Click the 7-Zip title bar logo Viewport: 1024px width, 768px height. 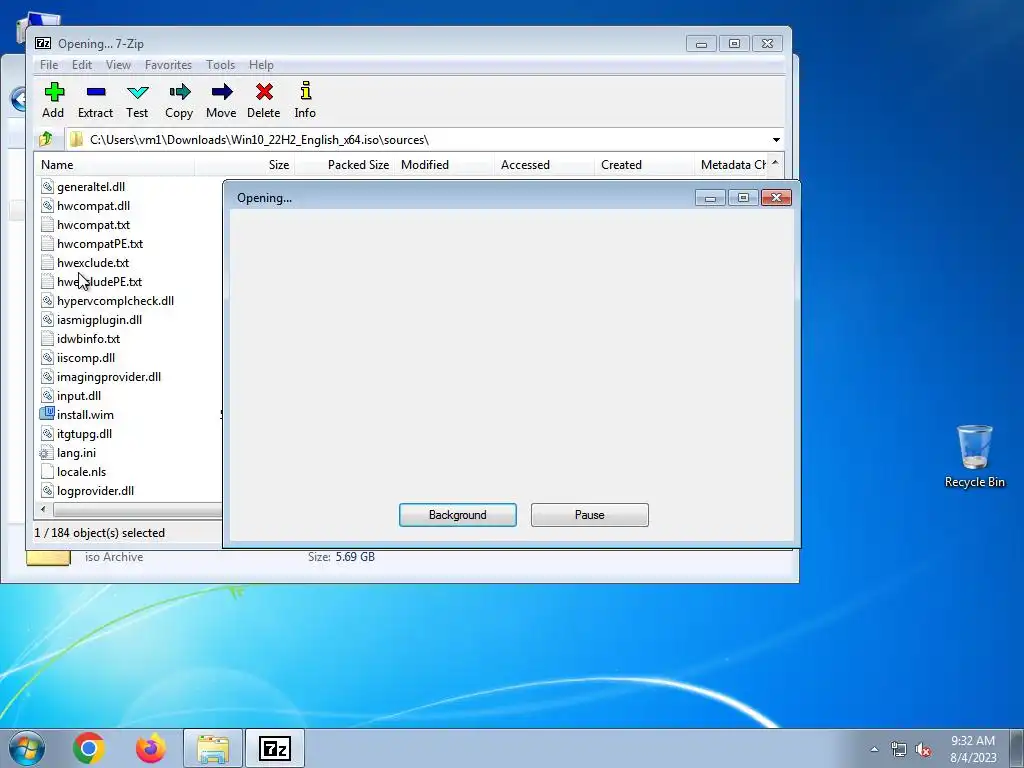[43, 43]
